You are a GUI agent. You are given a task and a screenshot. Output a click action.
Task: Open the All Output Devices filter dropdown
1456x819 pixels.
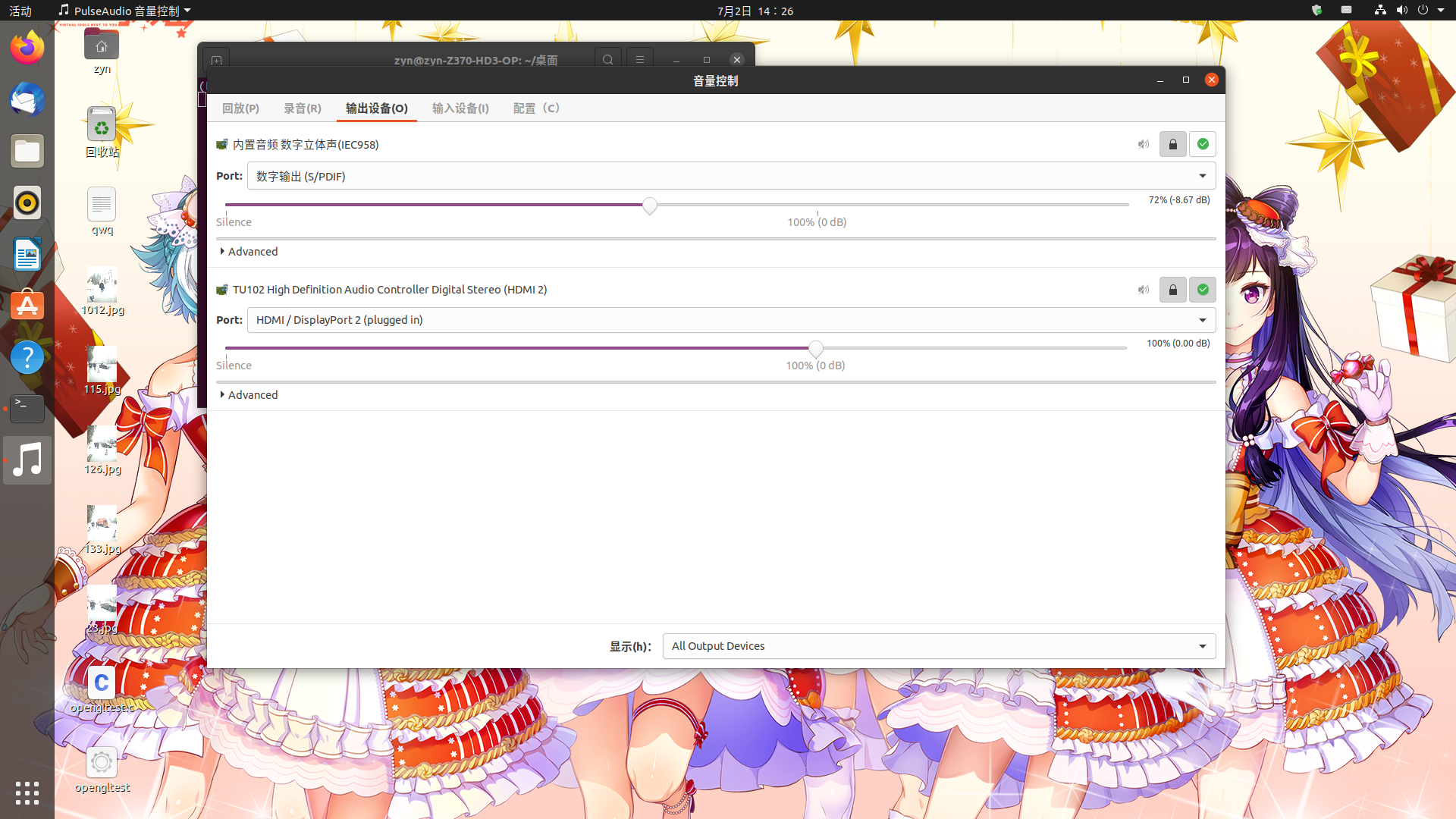(939, 646)
